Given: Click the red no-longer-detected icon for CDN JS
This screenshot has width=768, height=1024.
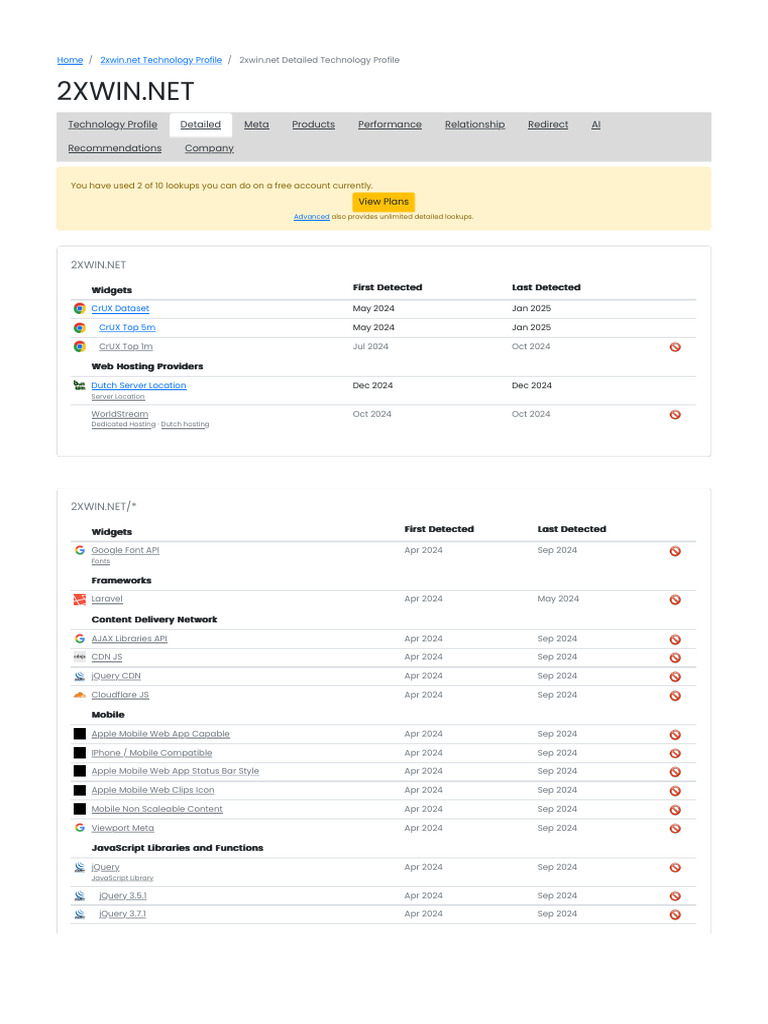Looking at the screenshot, I should [x=675, y=658].
